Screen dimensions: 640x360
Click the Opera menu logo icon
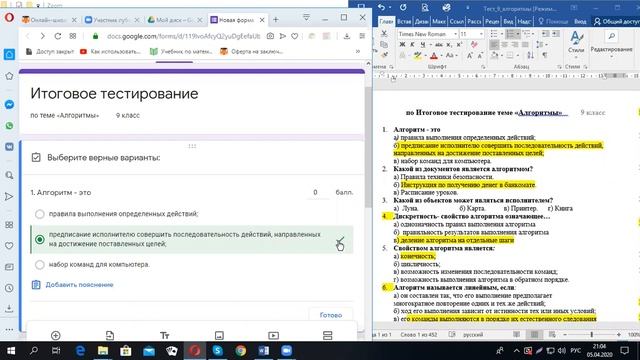tap(9, 18)
